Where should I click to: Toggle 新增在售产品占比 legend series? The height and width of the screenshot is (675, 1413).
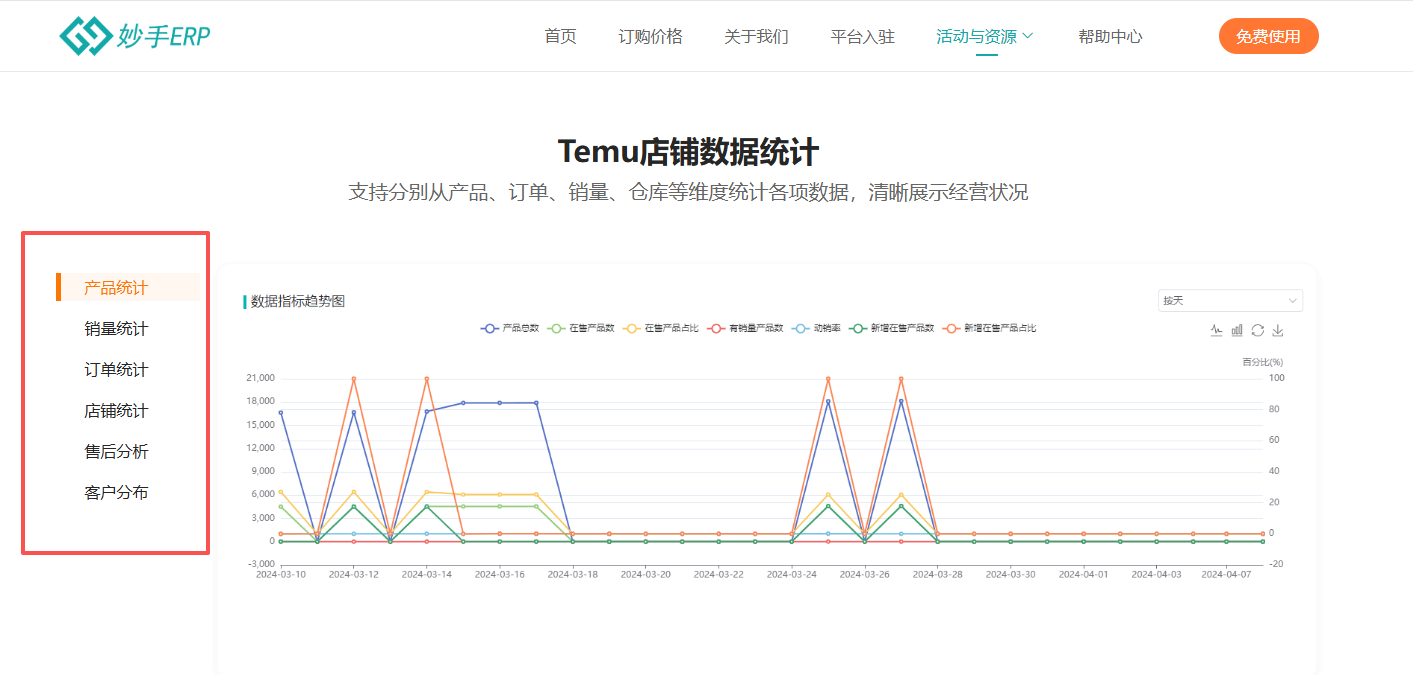click(989, 328)
